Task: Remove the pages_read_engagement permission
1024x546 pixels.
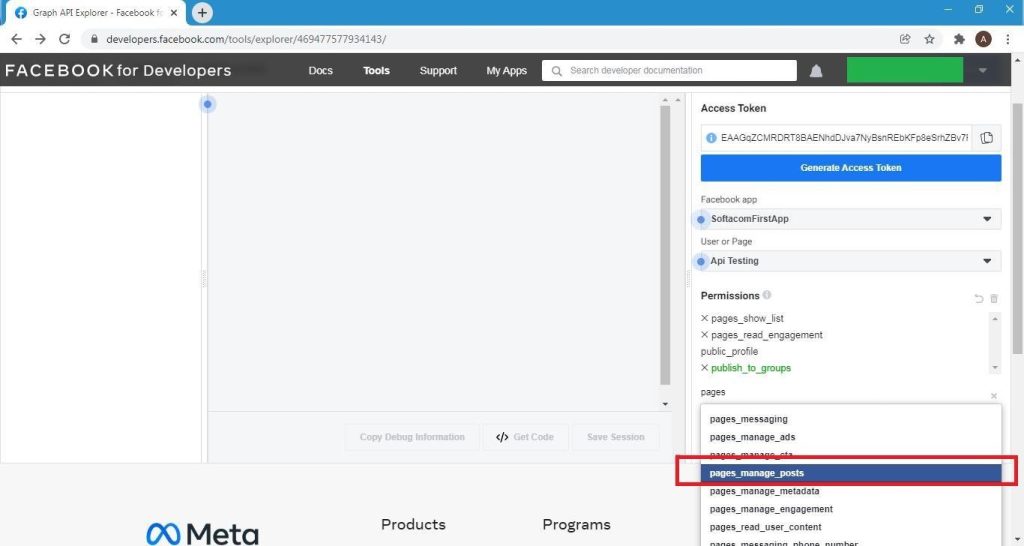Action: pos(705,335)
